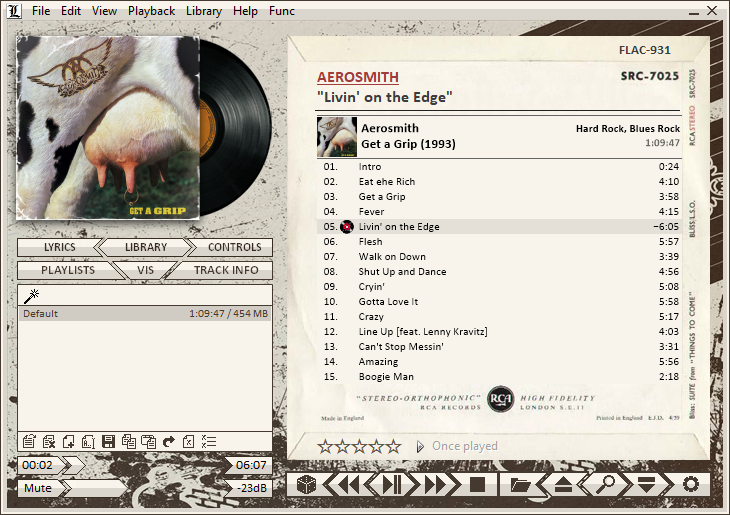Click the vinyl now-playing icon on track 05
730x515 pixels.
[x=346, y=227]
